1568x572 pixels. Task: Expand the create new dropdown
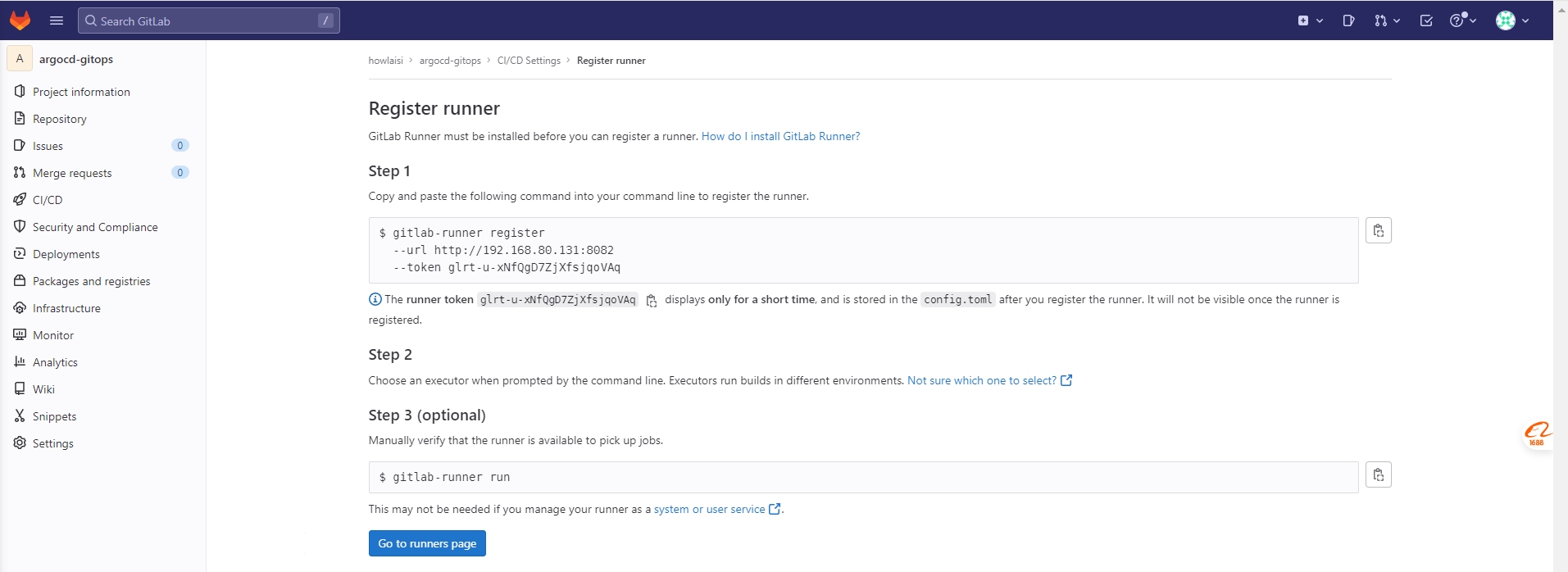1310,20
